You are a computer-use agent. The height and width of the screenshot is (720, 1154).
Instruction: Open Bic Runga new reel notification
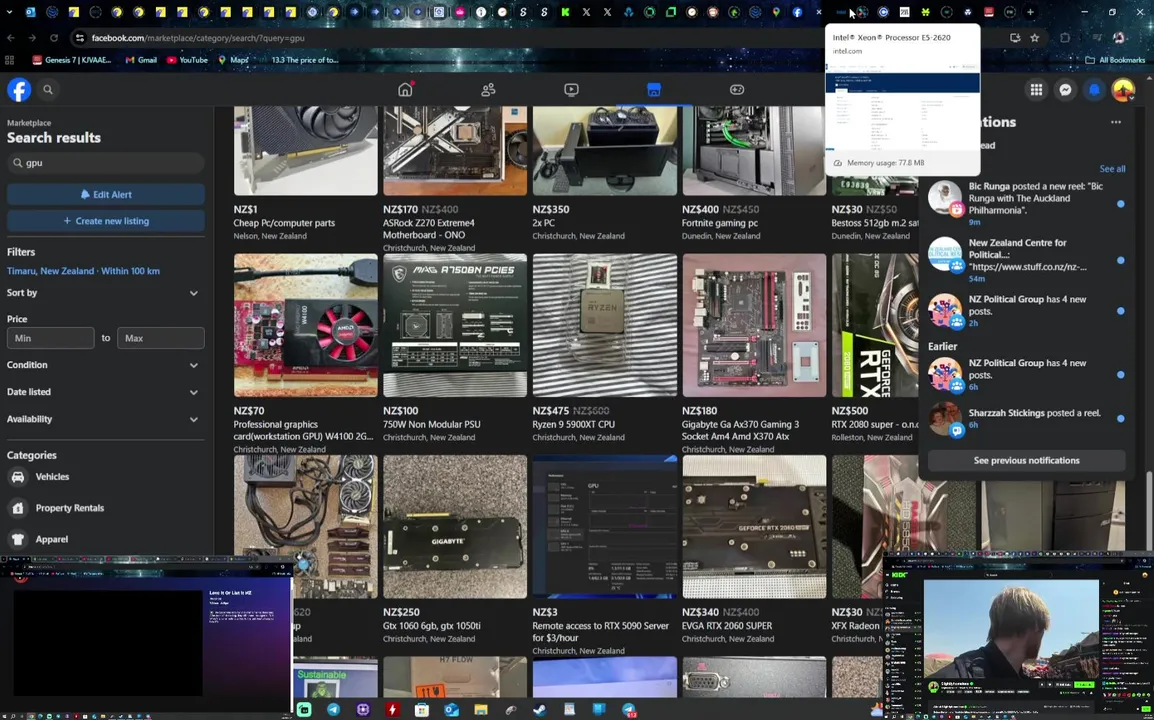point(1026,203)
